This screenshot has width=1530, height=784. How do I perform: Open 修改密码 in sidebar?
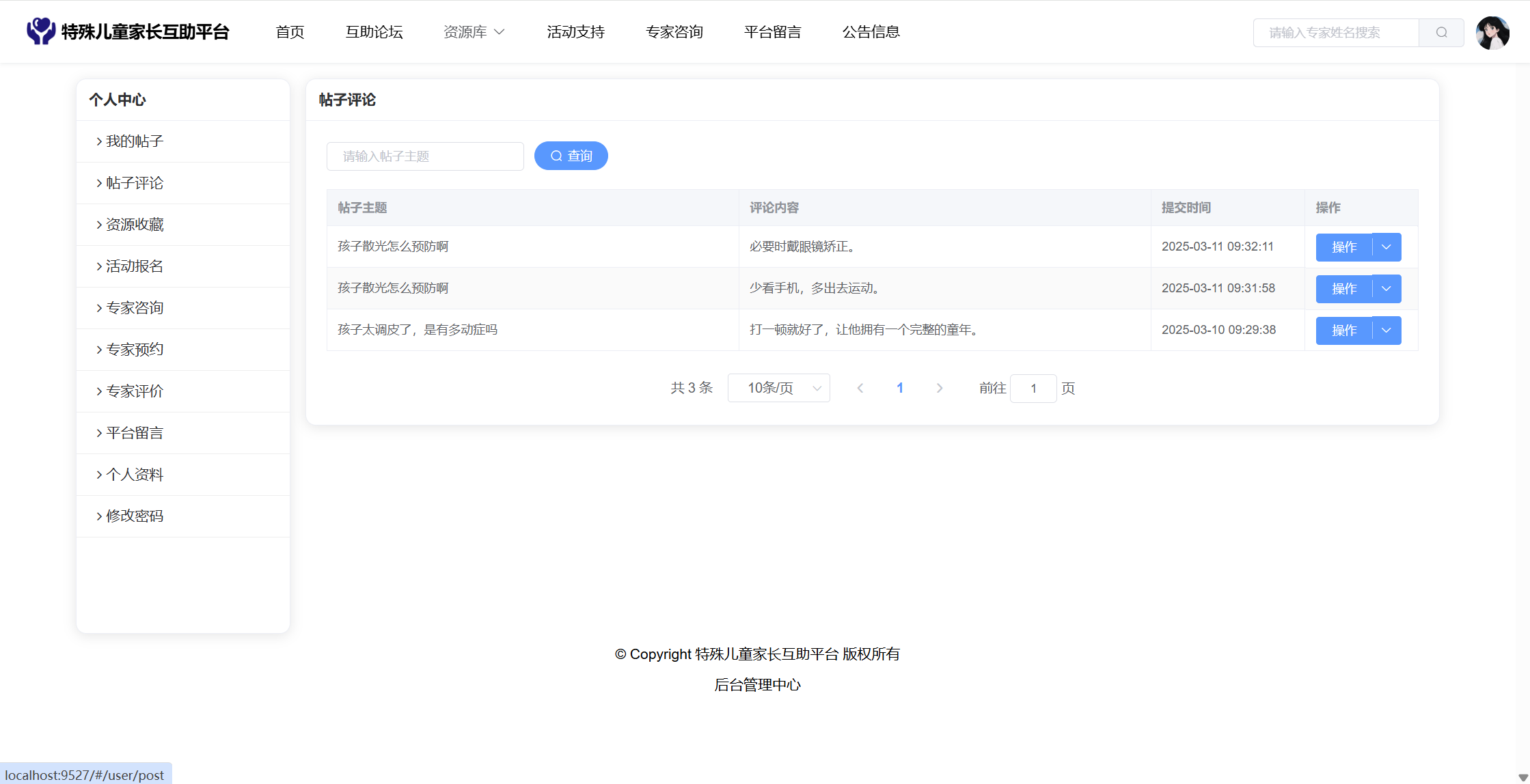(x=135, y=516)
